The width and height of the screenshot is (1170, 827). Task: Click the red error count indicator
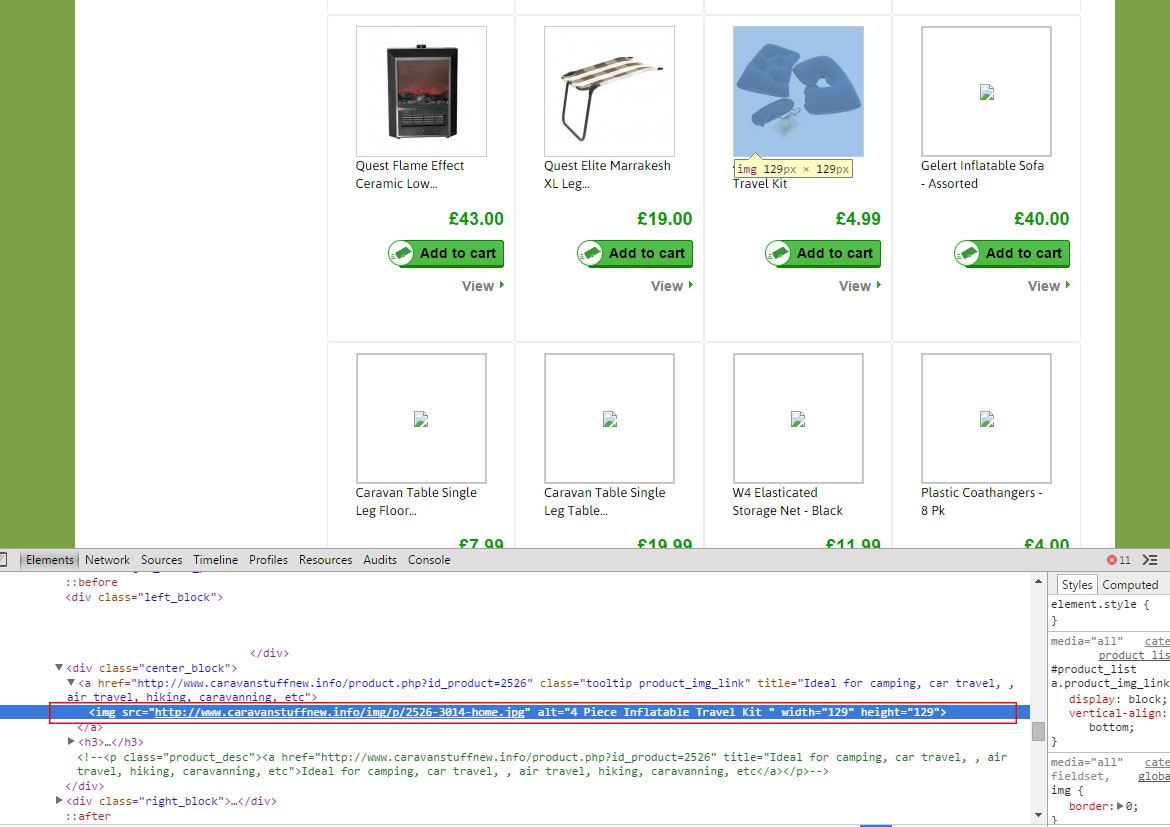click(1119, 560)
